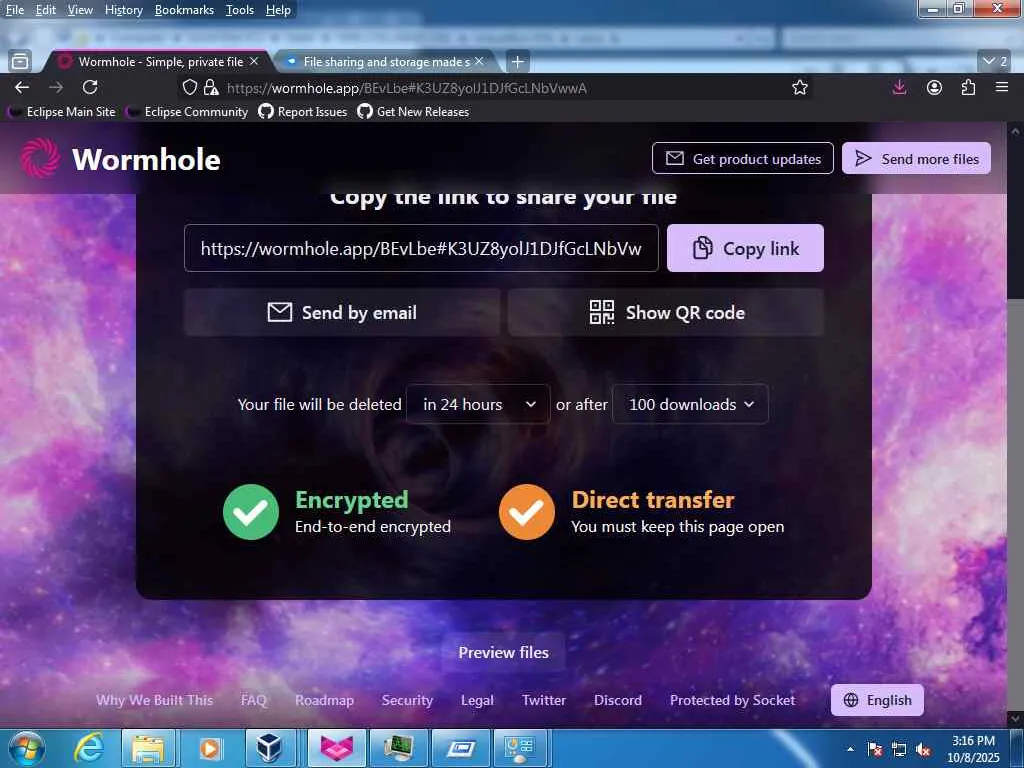Open the Discord footer link

click(618, 700)
